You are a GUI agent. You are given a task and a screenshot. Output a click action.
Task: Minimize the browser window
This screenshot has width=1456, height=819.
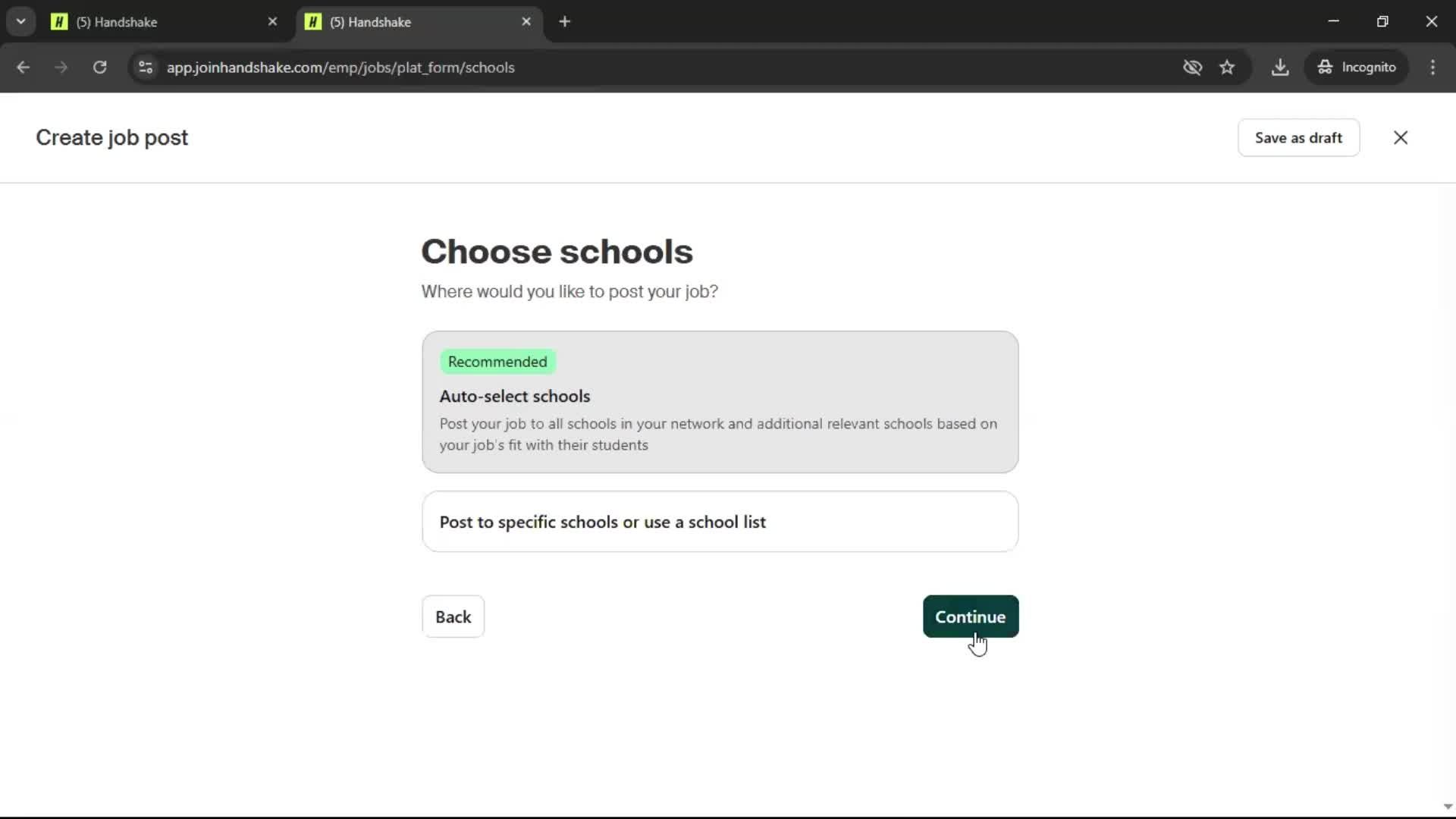1333,22
